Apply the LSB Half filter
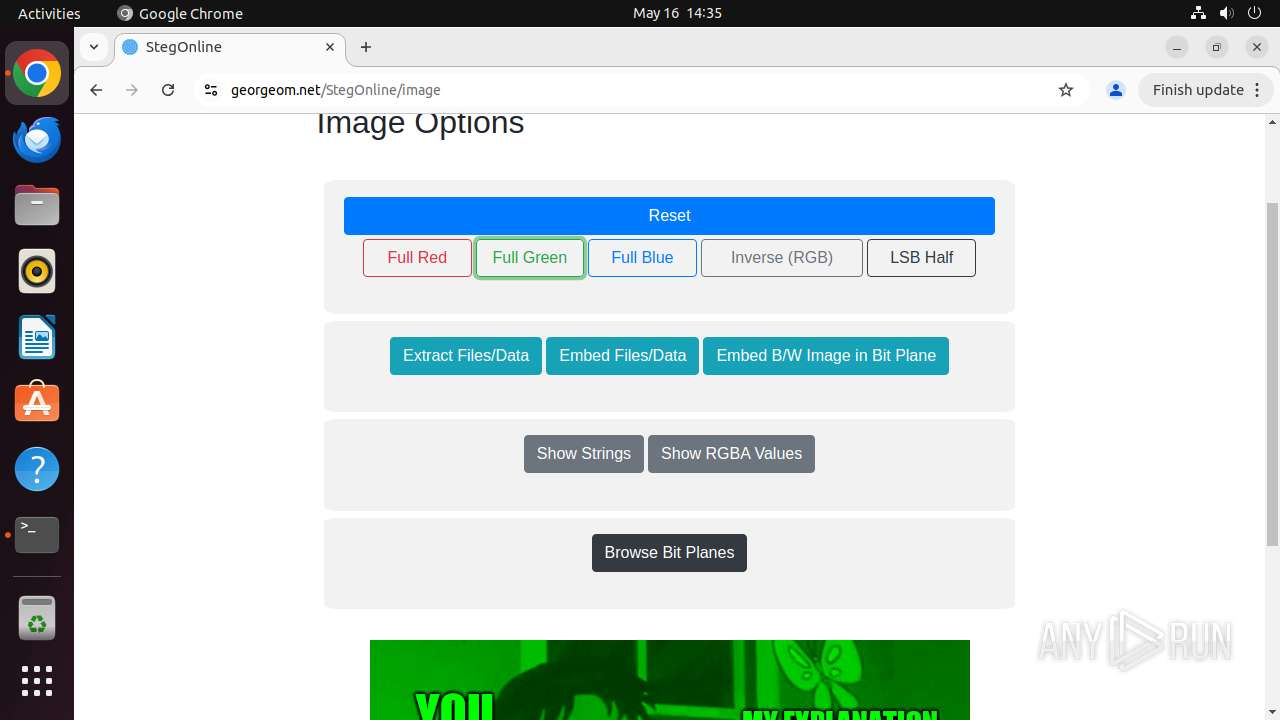 (x=921, y=258)
